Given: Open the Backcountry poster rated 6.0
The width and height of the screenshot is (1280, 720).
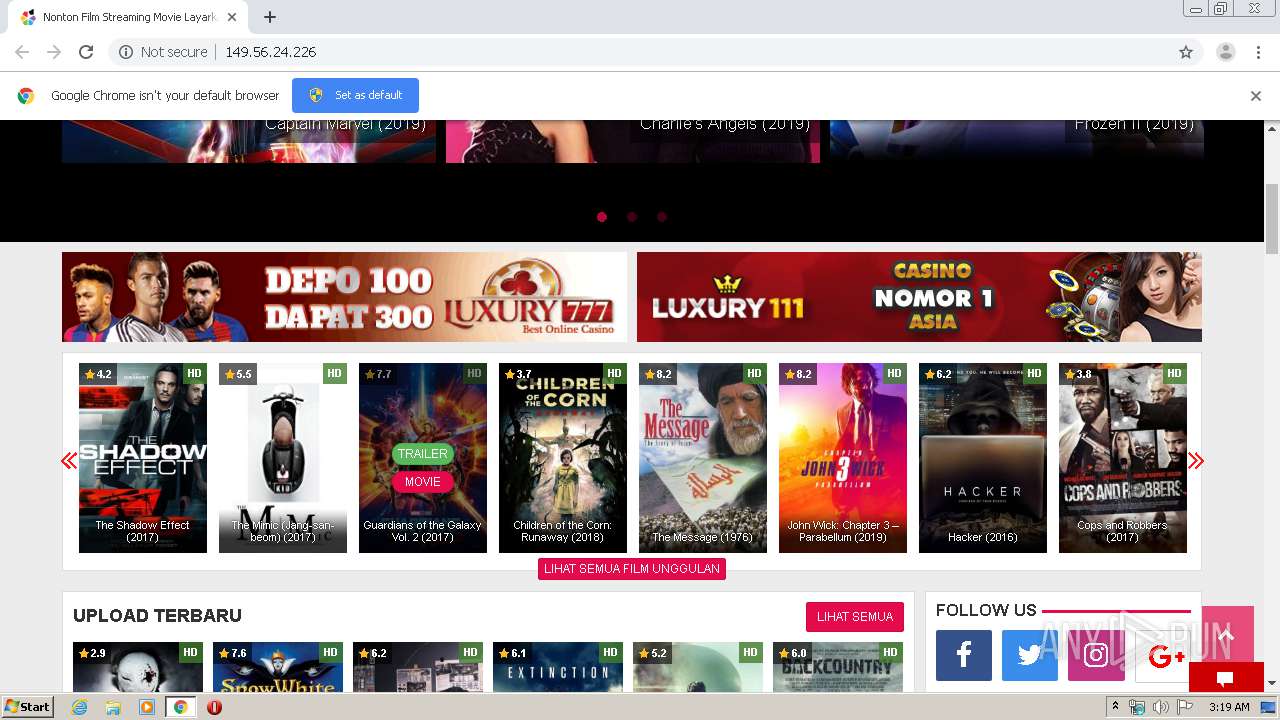Looking at the screenshot, I should pos(838,667).
